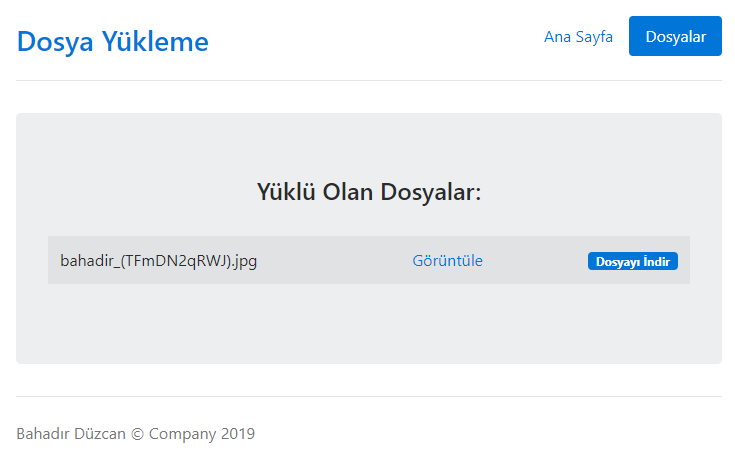Screen dimensions: 735x467
Task: Click the Dosya Yükleme site title
Action: point(113,42)
